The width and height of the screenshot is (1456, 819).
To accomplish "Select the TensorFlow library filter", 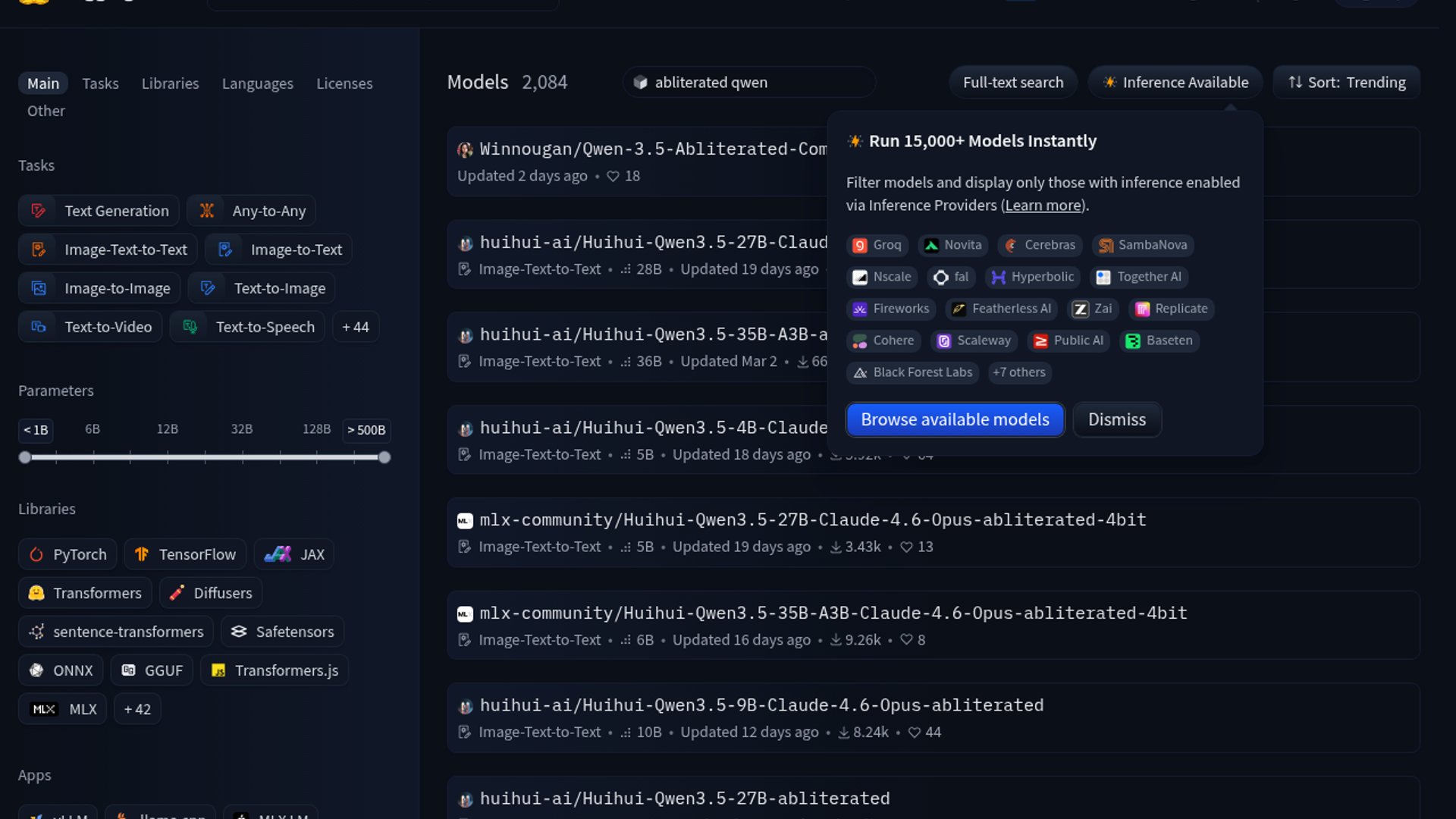I will (x=185, y=554).
